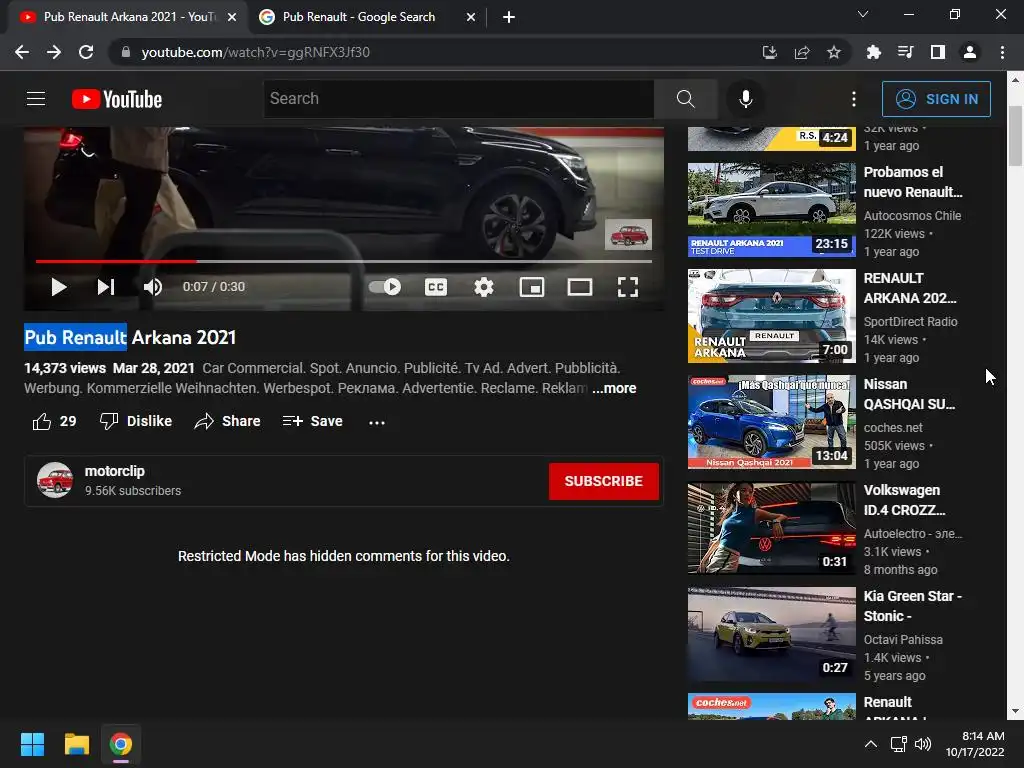Open Chrome tab search chevron

tap(863, 14)
